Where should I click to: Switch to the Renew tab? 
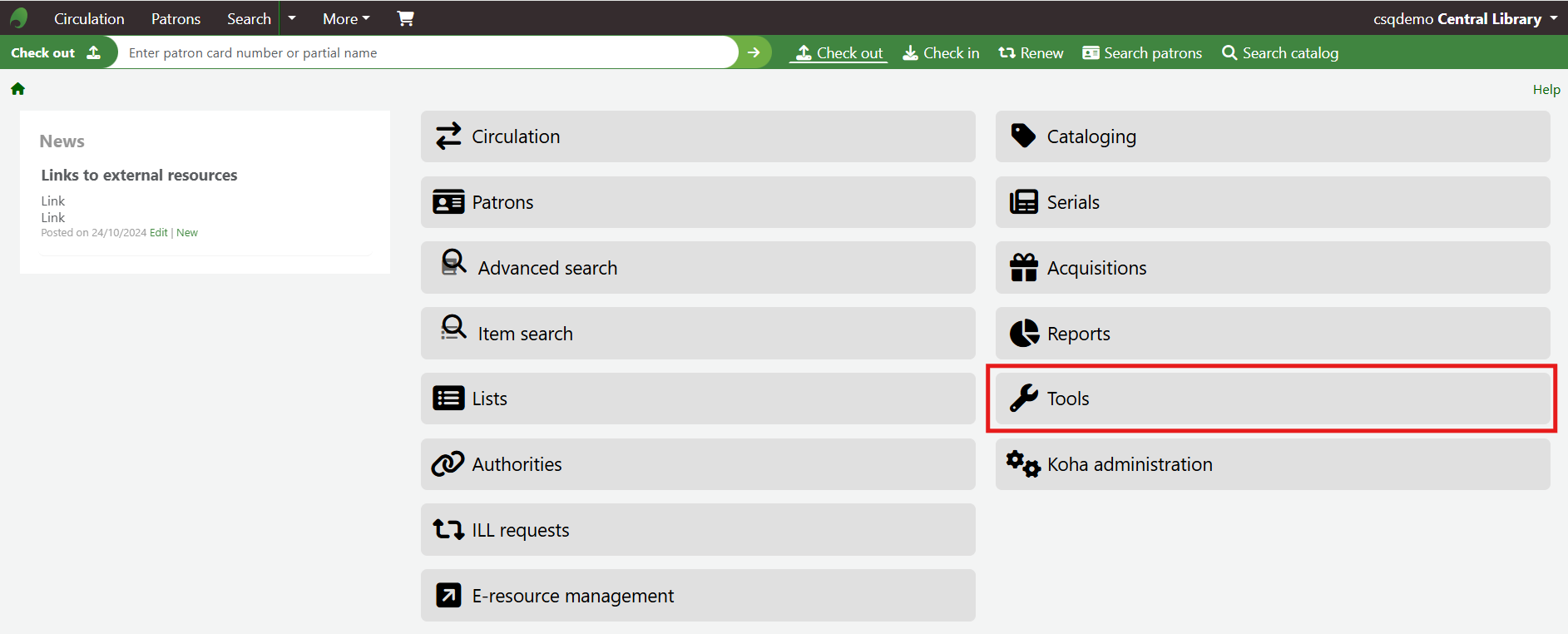(x=1031, y=53)
